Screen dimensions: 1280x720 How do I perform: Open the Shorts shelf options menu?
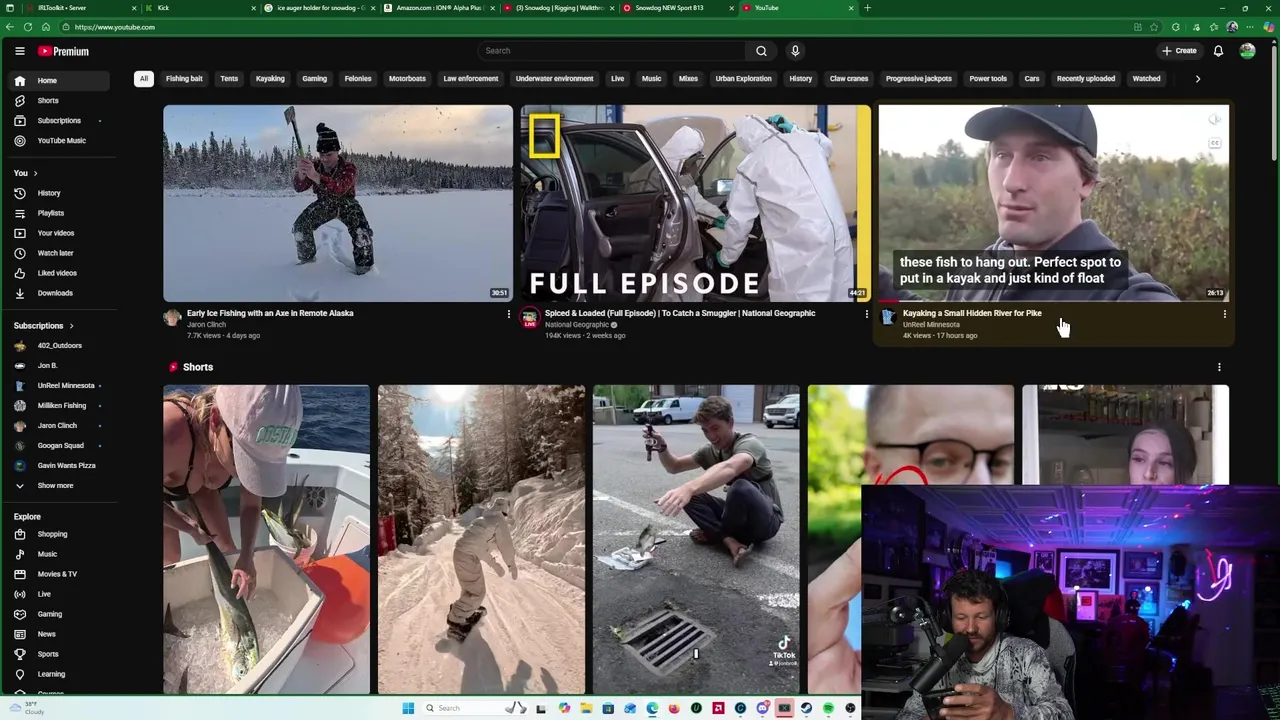(x=1219, y=367)
